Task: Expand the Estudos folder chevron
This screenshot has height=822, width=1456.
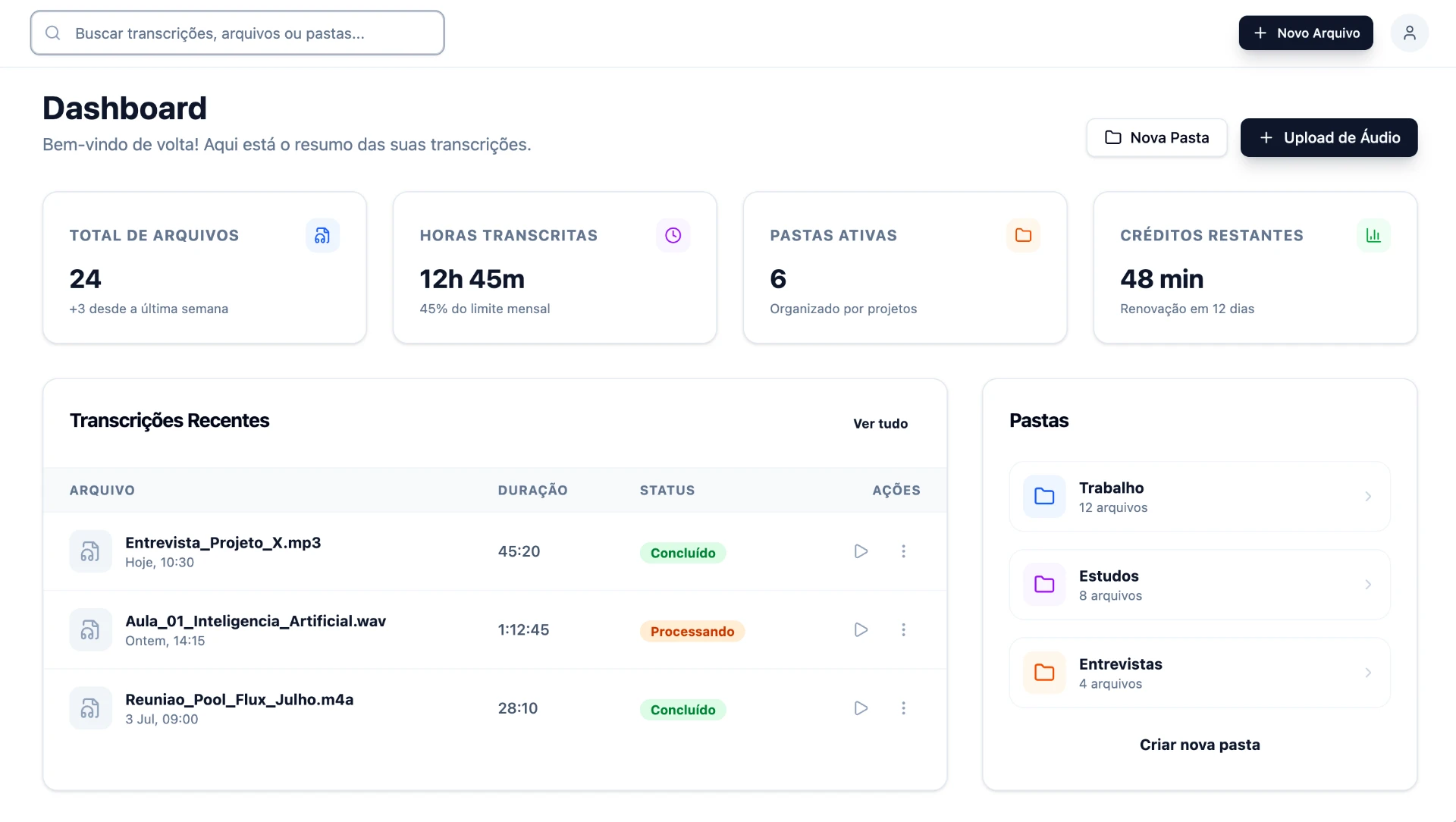Action: tap(1368, 585)
